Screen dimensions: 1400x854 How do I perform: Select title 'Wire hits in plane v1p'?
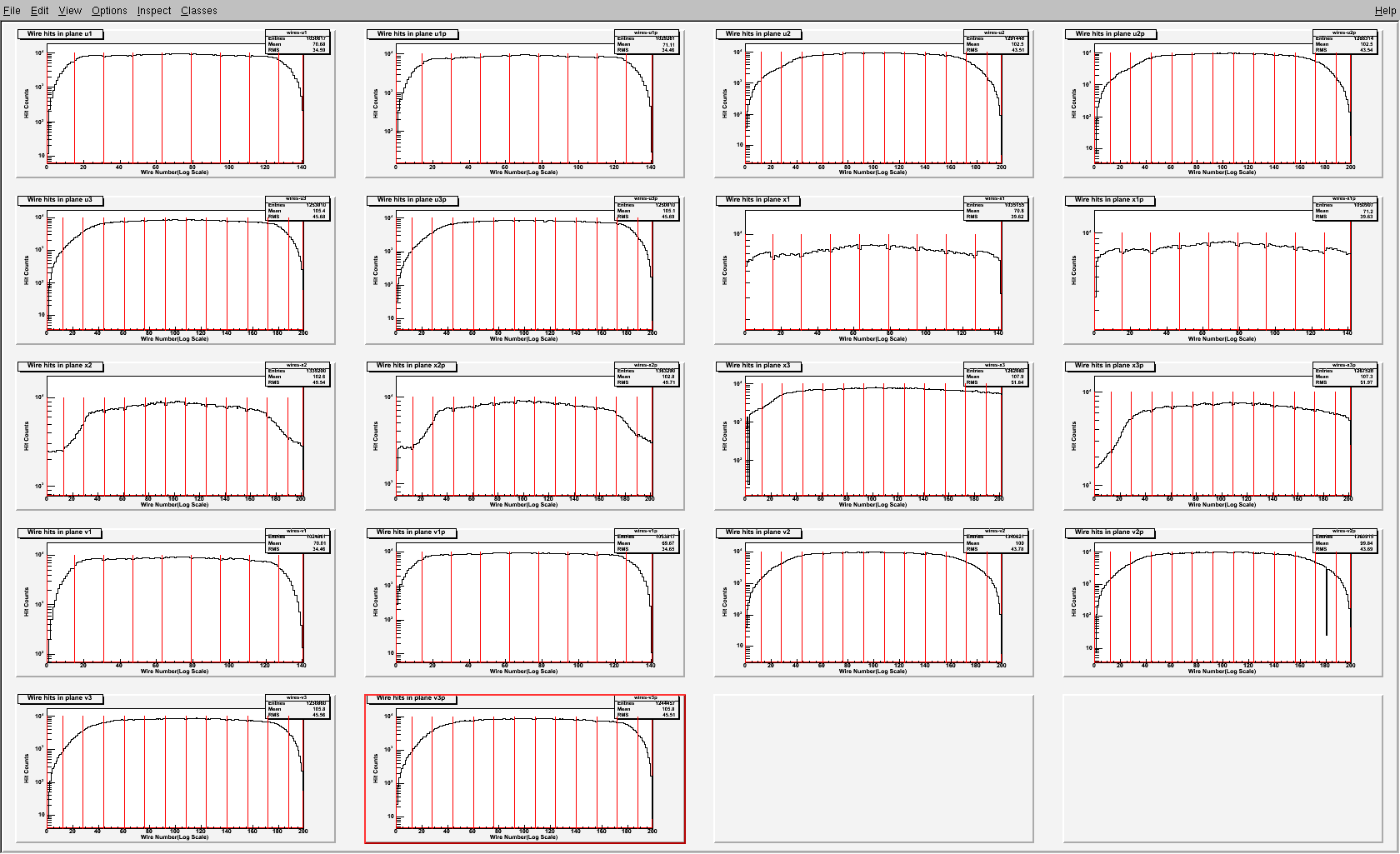click(412, 532)
